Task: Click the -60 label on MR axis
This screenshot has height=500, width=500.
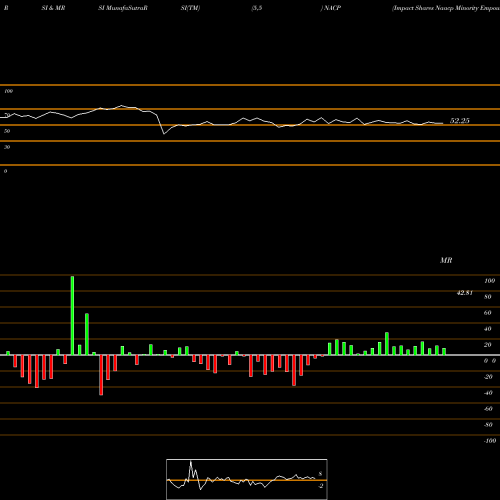Action: point(488,409)
